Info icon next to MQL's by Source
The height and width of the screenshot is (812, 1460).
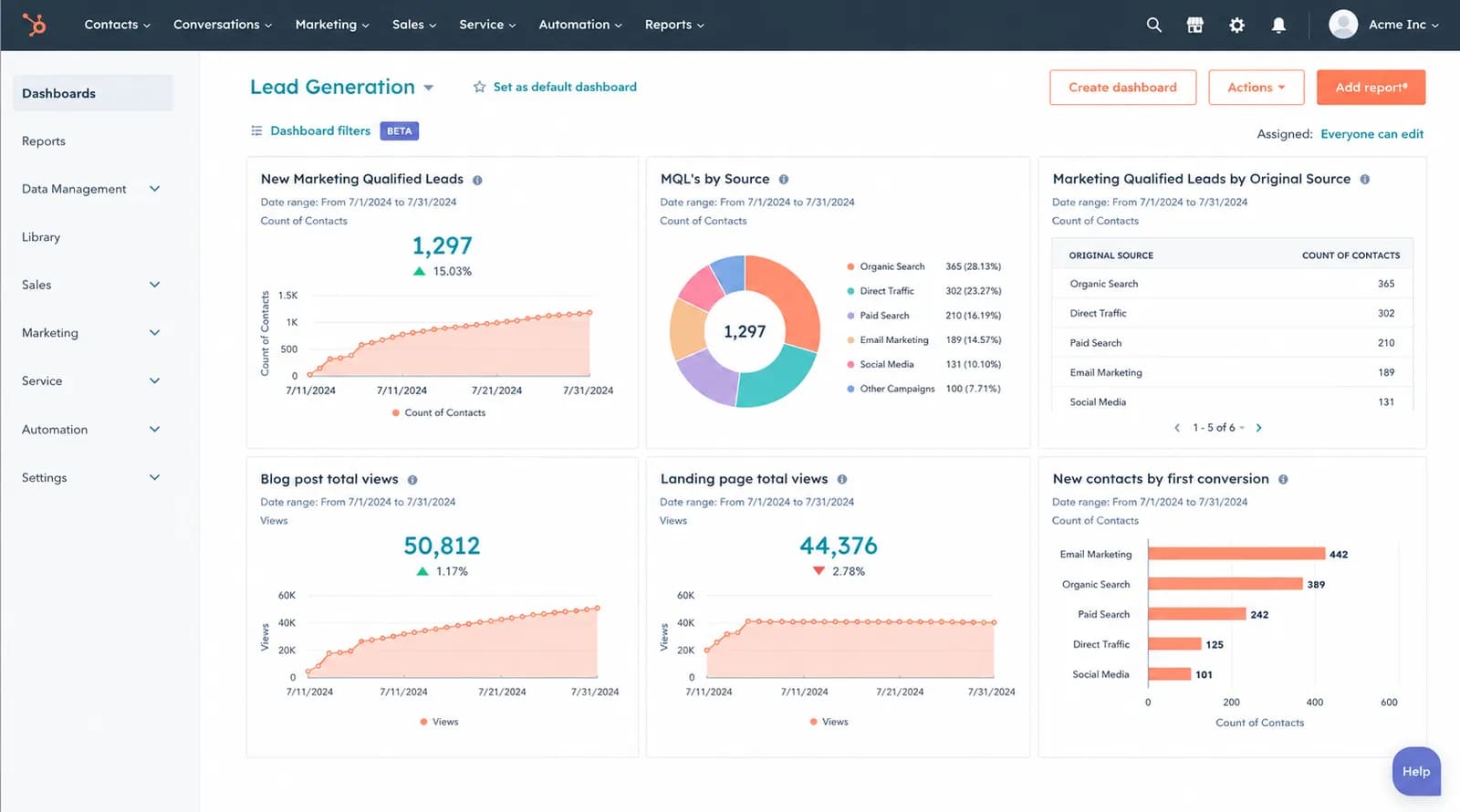coord(783,180)
